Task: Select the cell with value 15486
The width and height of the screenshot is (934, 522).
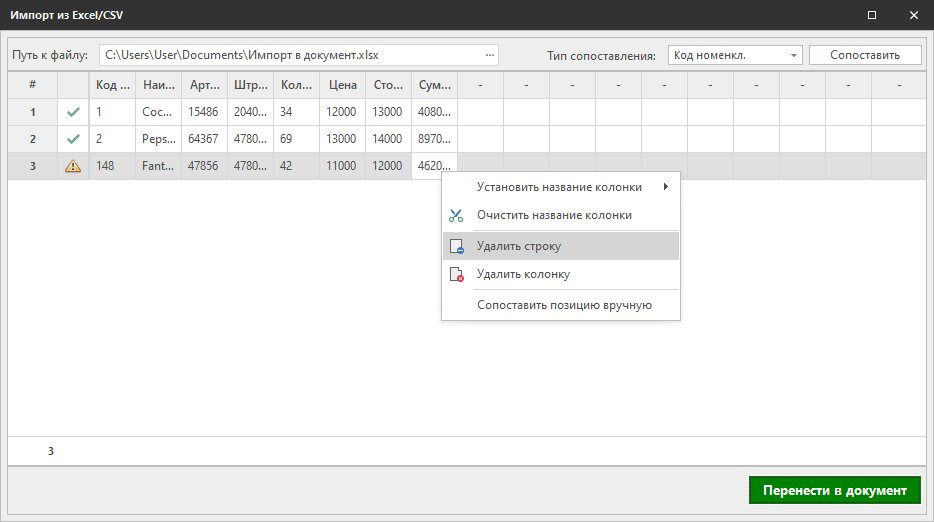Action: pos(203,113)
